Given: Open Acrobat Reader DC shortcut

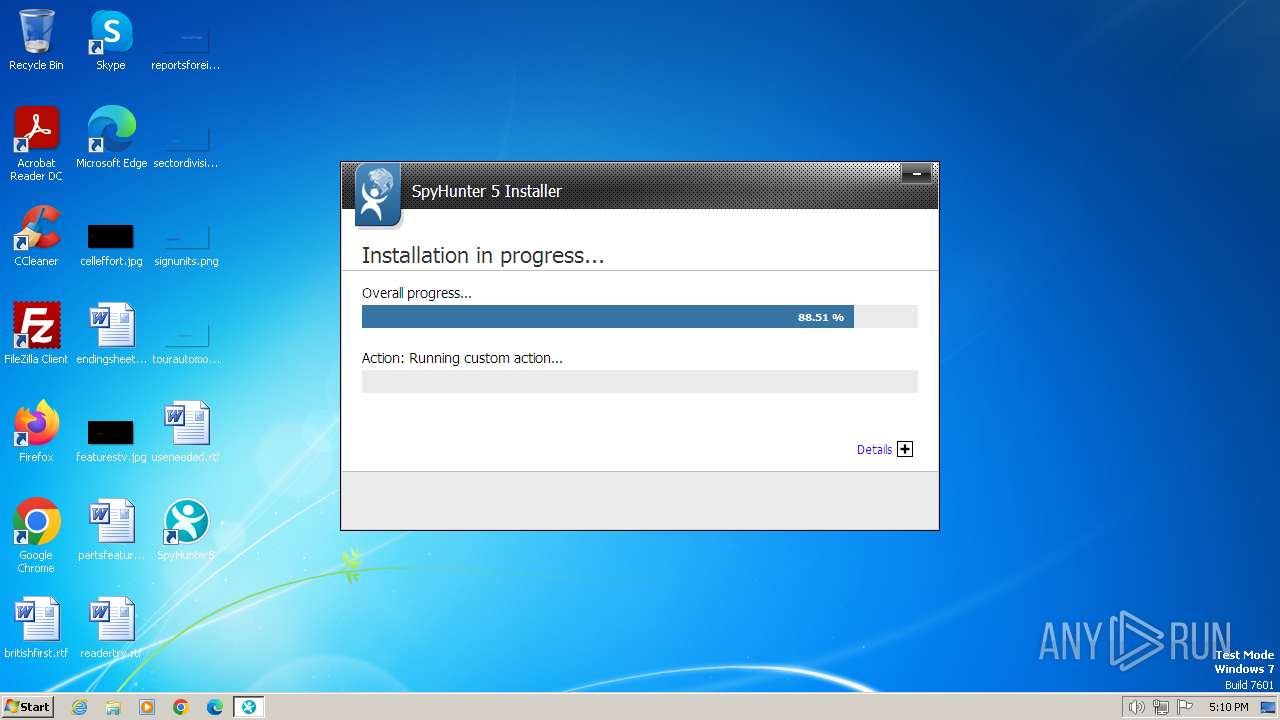Looking at the screenshot, I should click(x=36, y=144).
